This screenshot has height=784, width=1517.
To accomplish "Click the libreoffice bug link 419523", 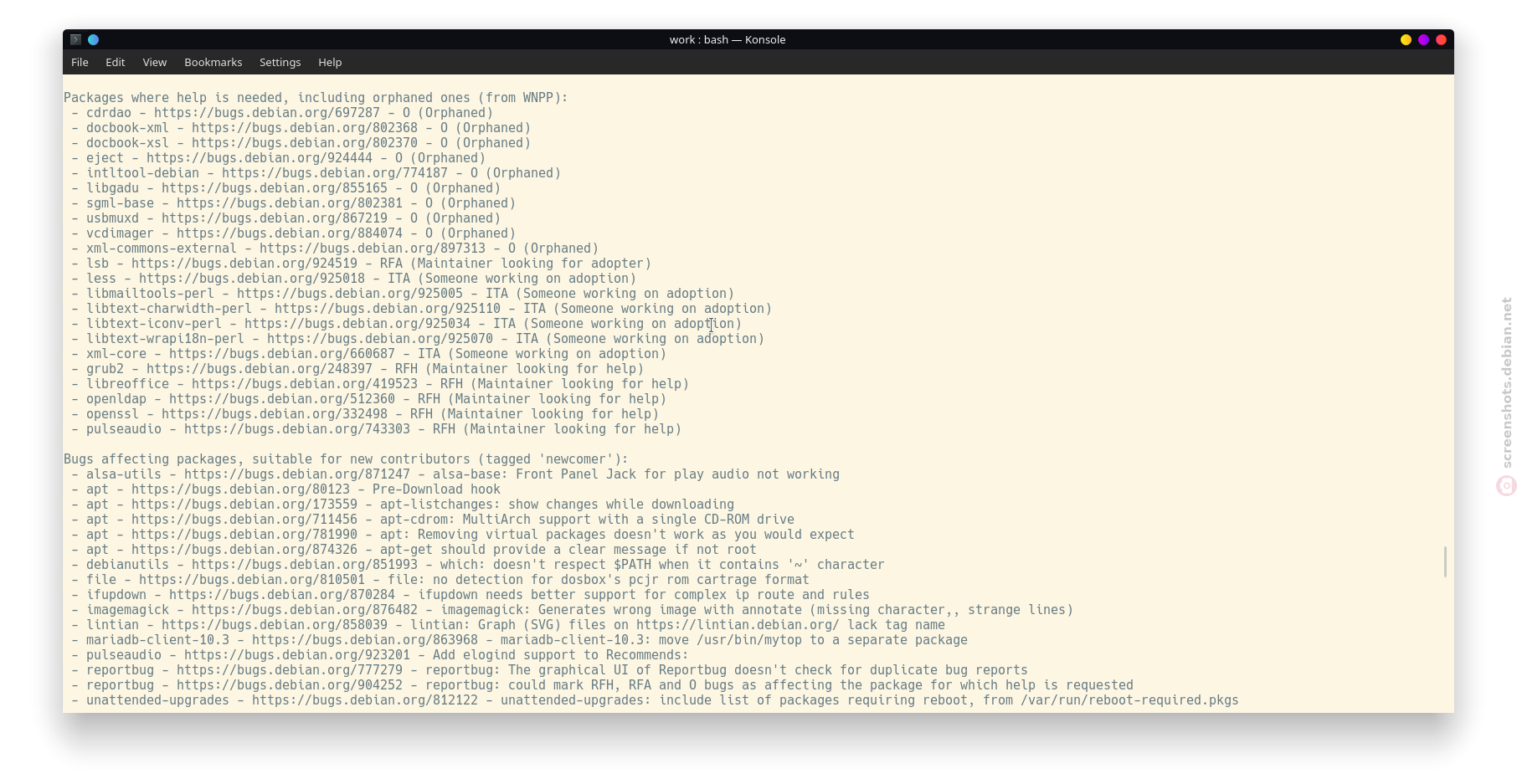I will [305, 384].
